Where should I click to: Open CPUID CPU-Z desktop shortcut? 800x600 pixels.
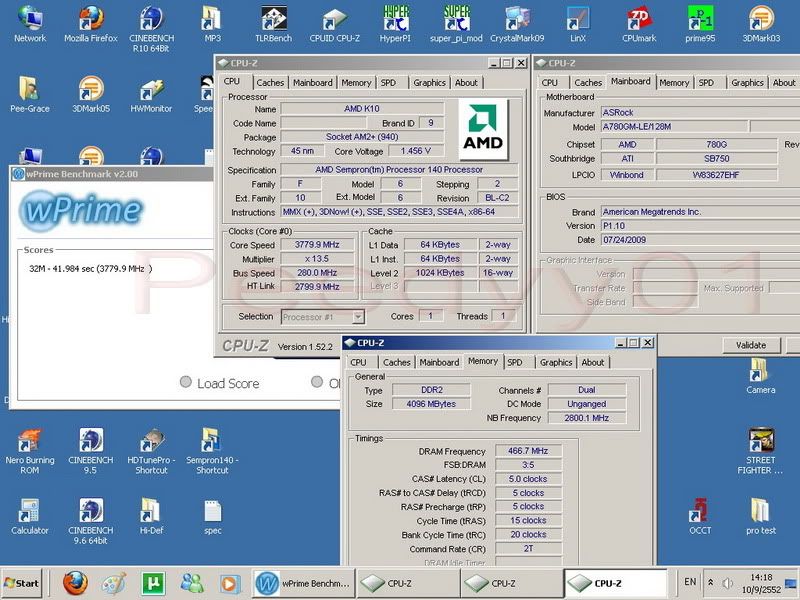coord(335,23)
